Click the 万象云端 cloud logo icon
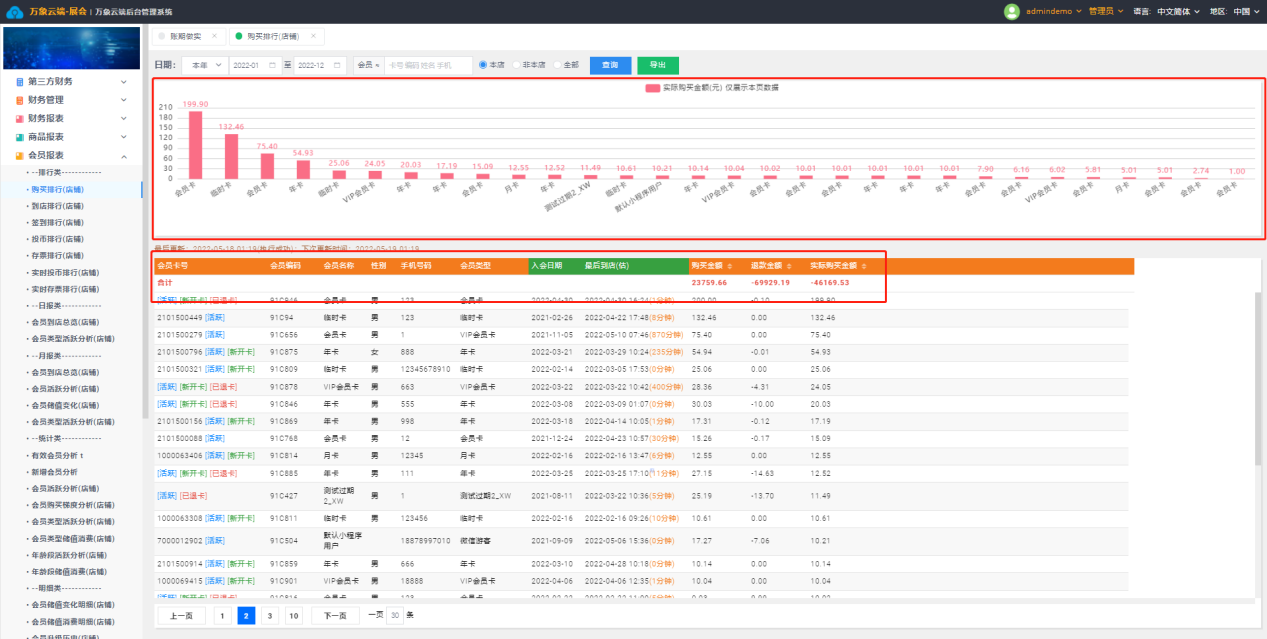 15,11
